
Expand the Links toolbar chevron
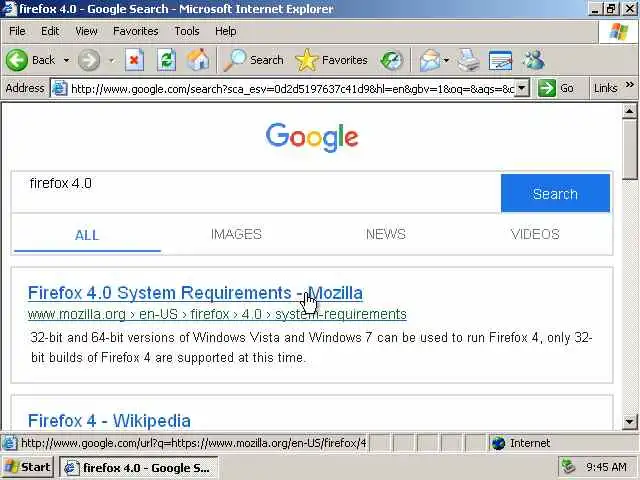pos(629,85)
